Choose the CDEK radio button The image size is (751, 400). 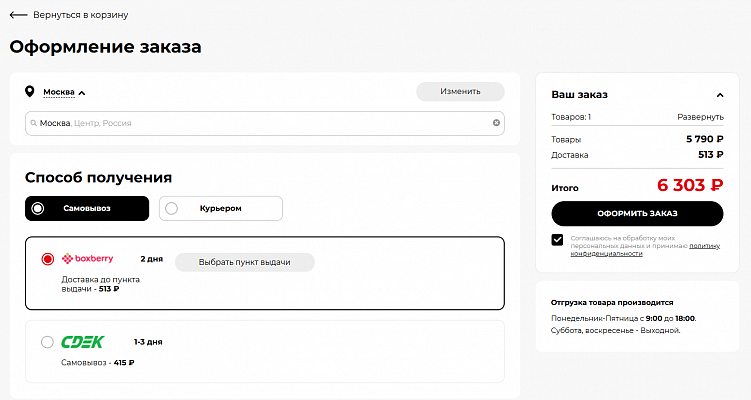(47, 342)
